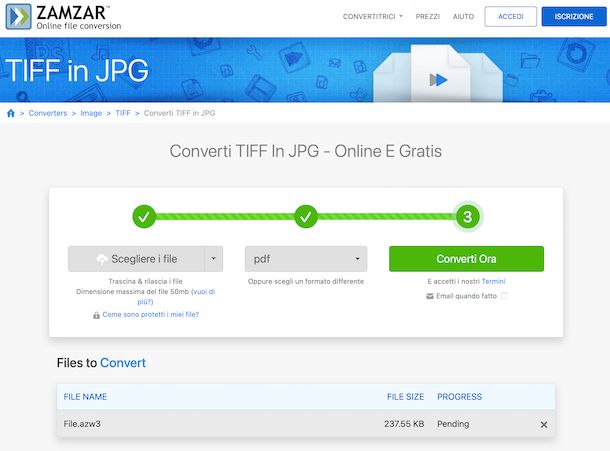Click the FILE NAME column header
This screenshot has height=451, width=610.
coord(85,397)
